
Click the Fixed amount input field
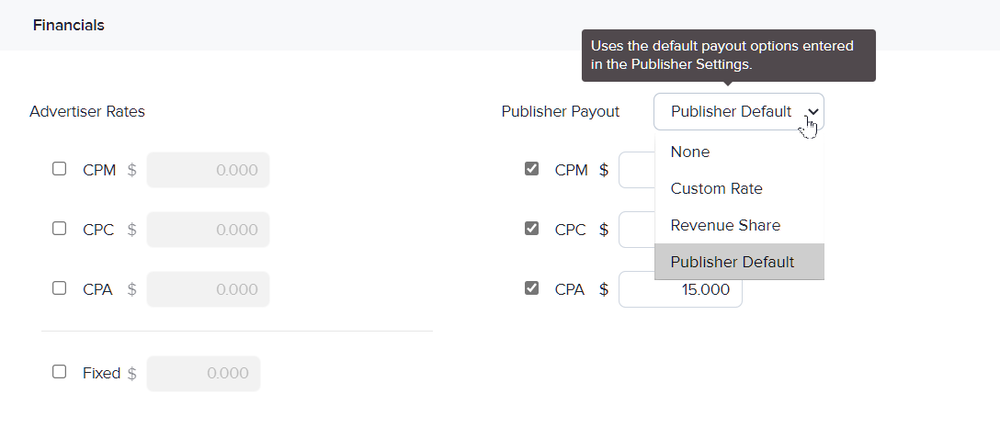tap(203, 373)
